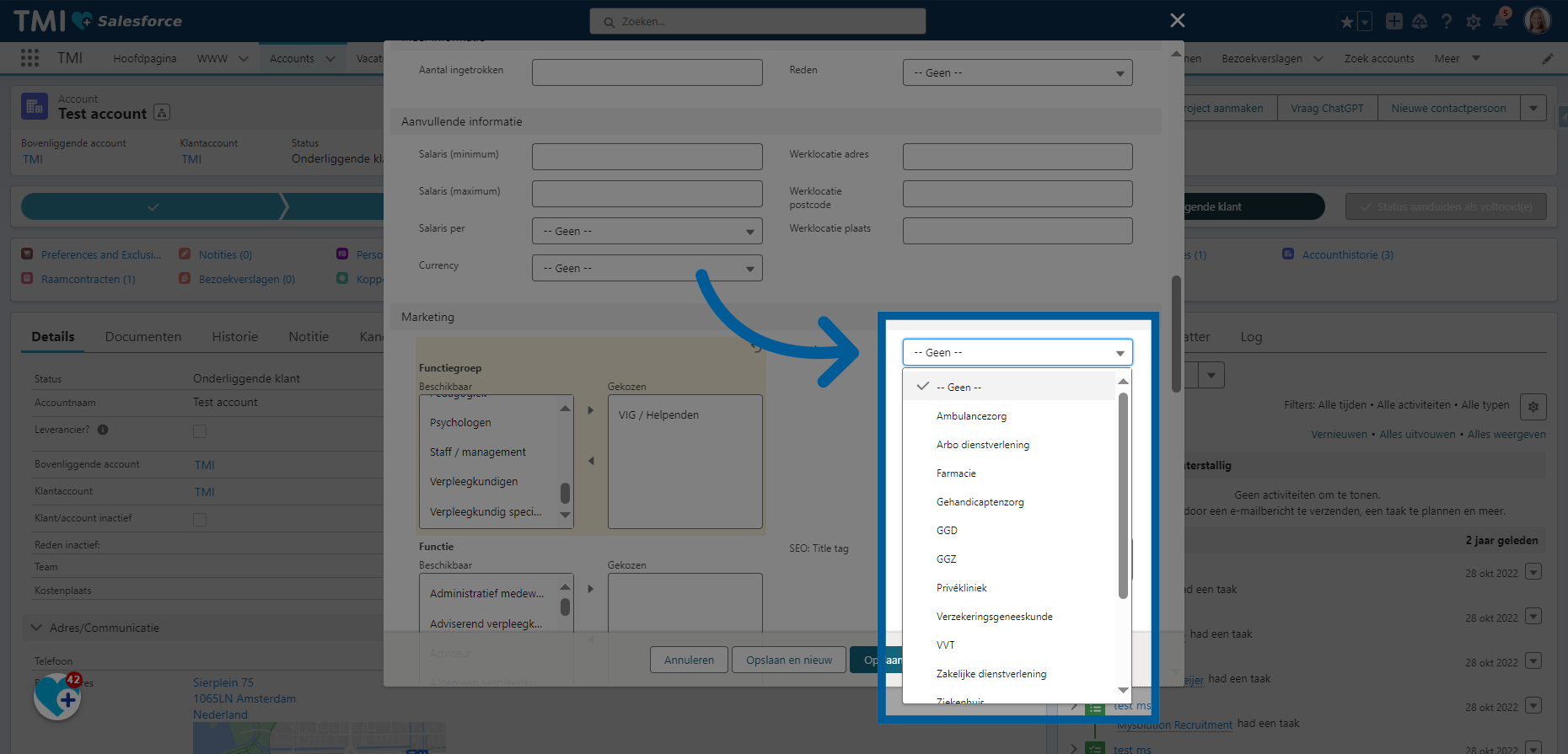This screenshot has height=754, width=1568.
Task: Click the floating heart plus widget
Action: [57, 697]
